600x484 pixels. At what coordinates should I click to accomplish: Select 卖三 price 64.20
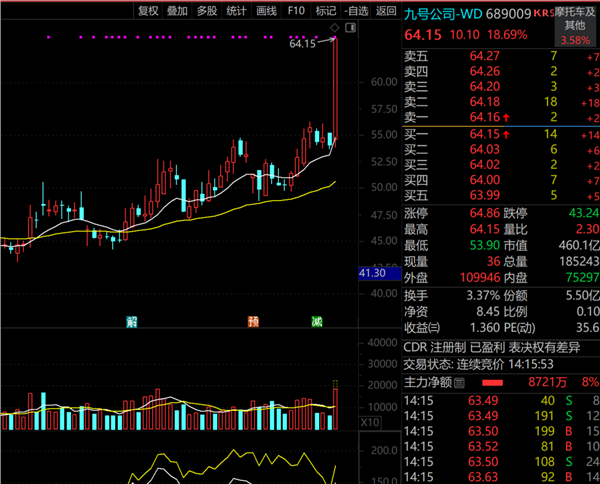[484, 86]
